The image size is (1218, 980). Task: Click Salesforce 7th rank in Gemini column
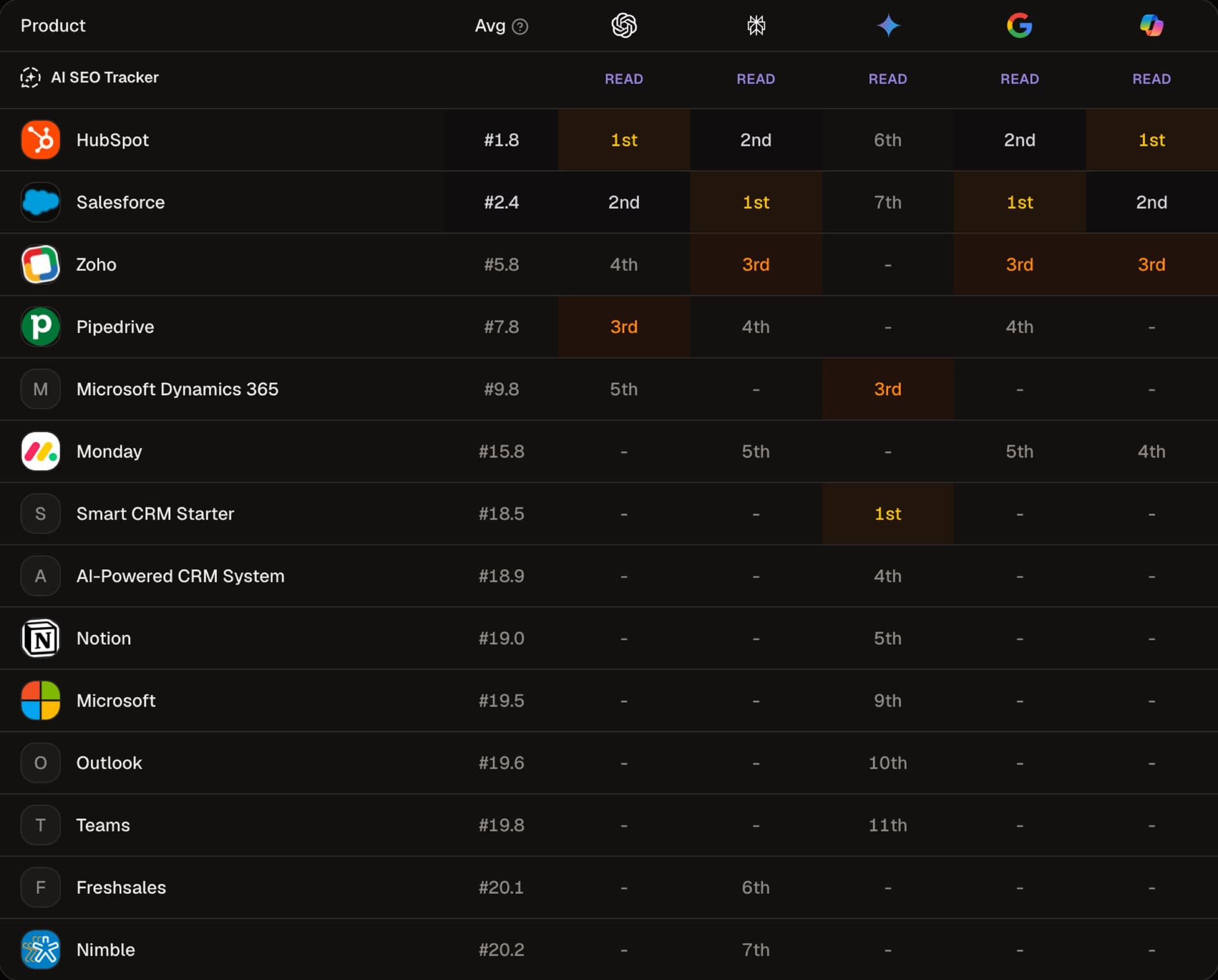(887, 202)
